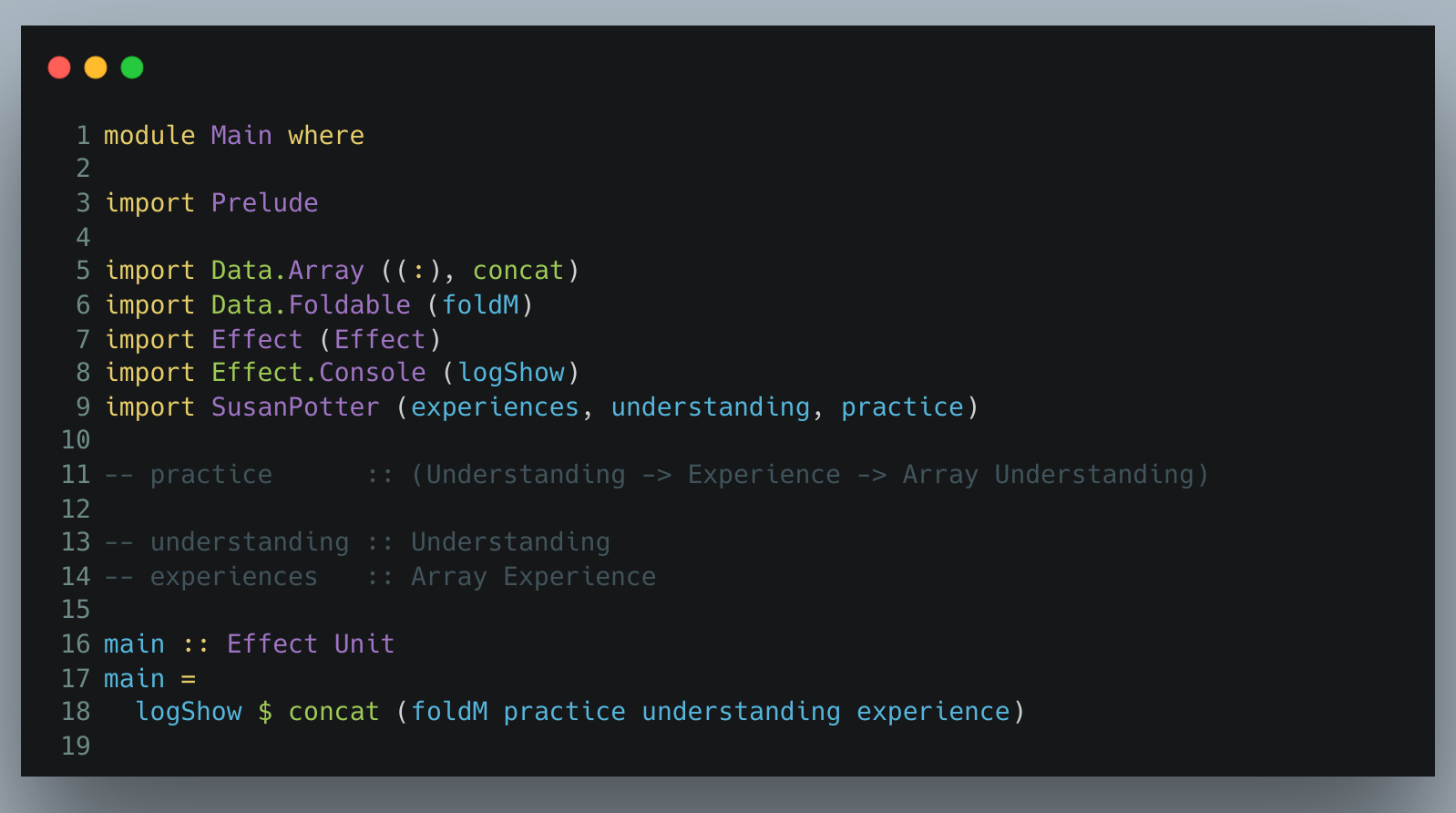Click the "where" keyword on line 1

(x=326, y=135)
